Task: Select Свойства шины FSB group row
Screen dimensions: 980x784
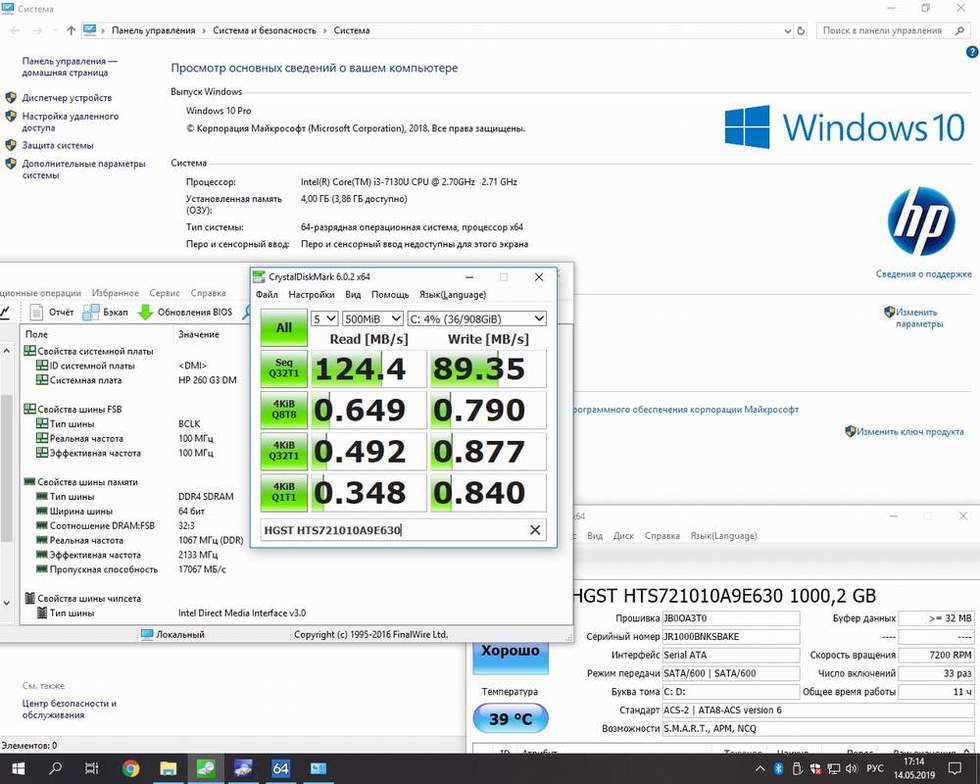Action: click(x=73, y=409)
